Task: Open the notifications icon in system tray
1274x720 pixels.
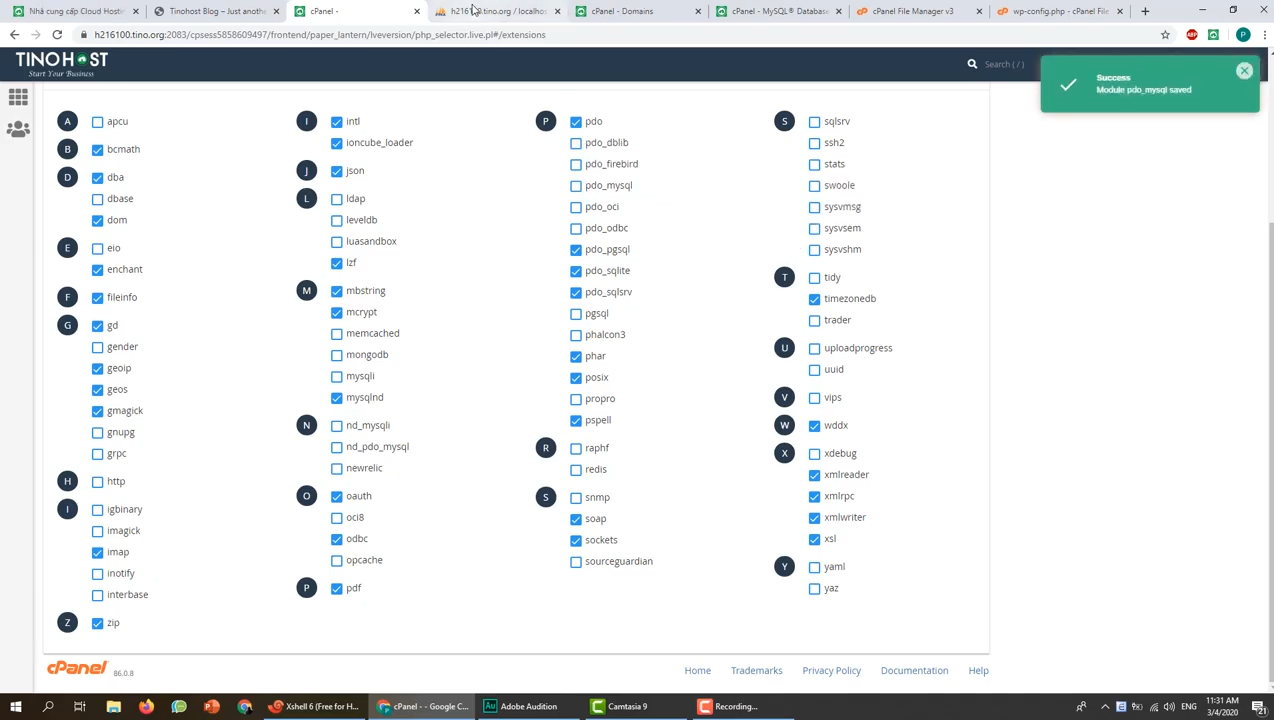Action: 1261,707
